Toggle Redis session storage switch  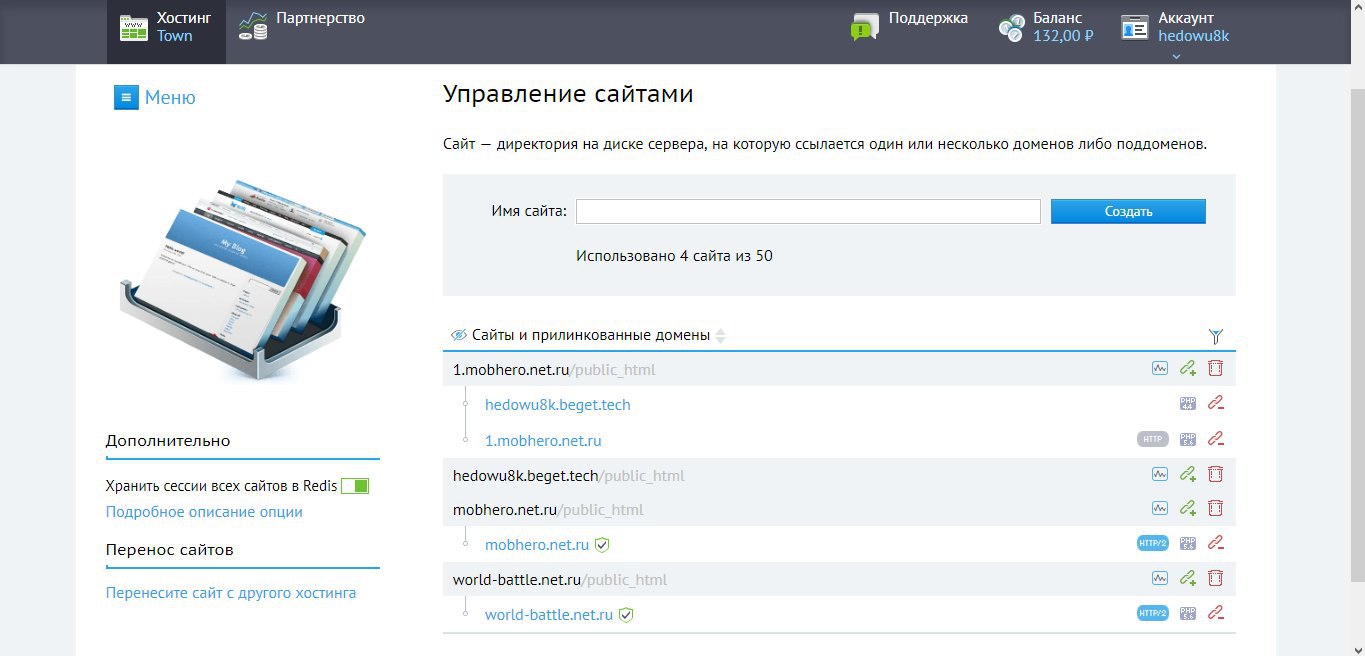(354, 486)
